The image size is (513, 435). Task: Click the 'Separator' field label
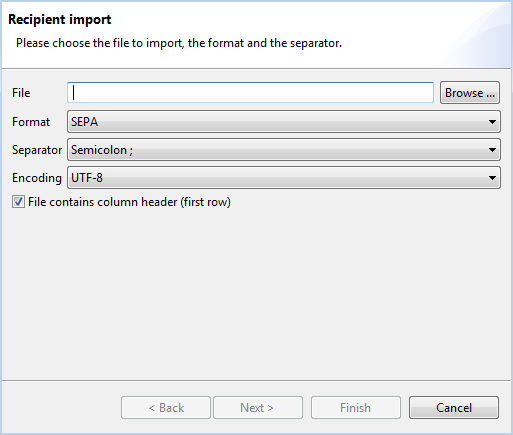pos(37,150)
